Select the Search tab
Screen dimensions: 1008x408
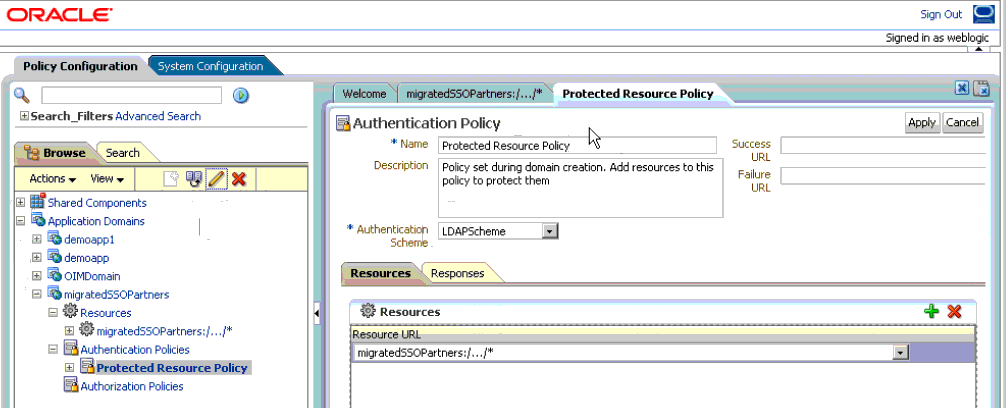(x=123, y=153)
